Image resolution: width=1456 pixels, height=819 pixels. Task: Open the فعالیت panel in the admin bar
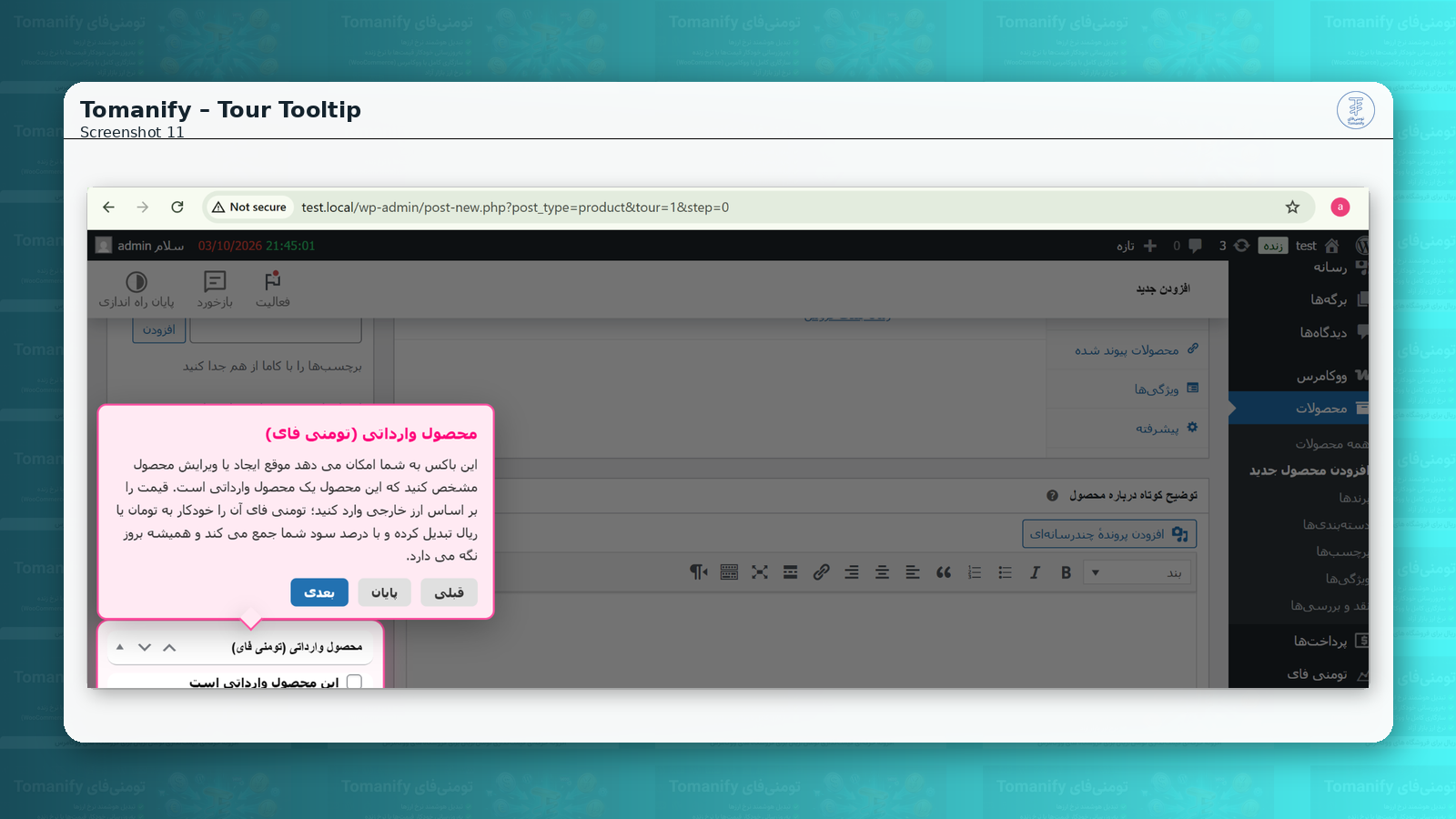272,289
